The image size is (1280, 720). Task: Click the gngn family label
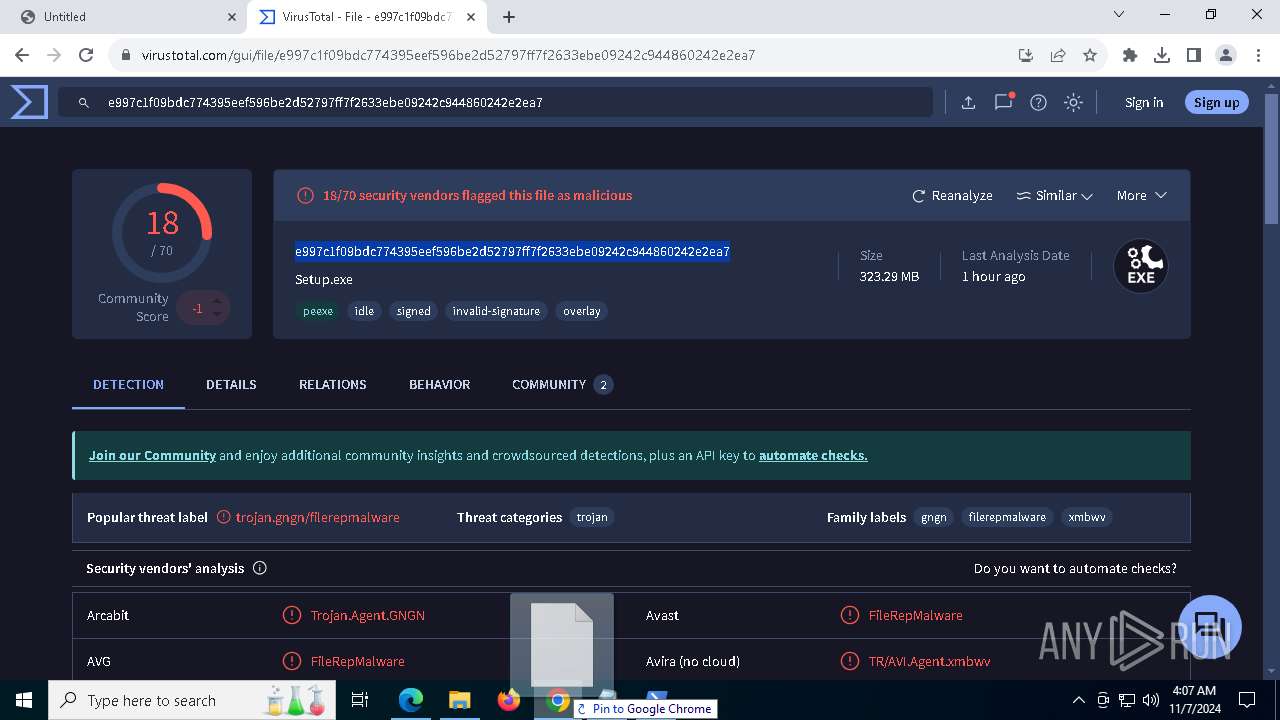pos(933,517)
